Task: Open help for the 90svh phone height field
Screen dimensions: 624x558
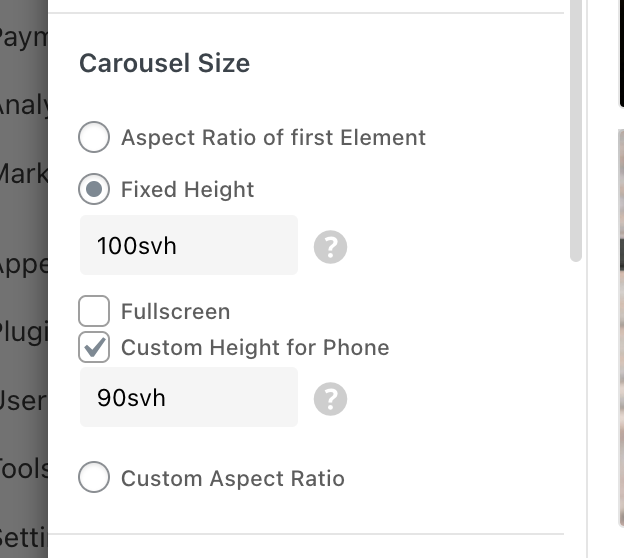Action: [330, 399]
